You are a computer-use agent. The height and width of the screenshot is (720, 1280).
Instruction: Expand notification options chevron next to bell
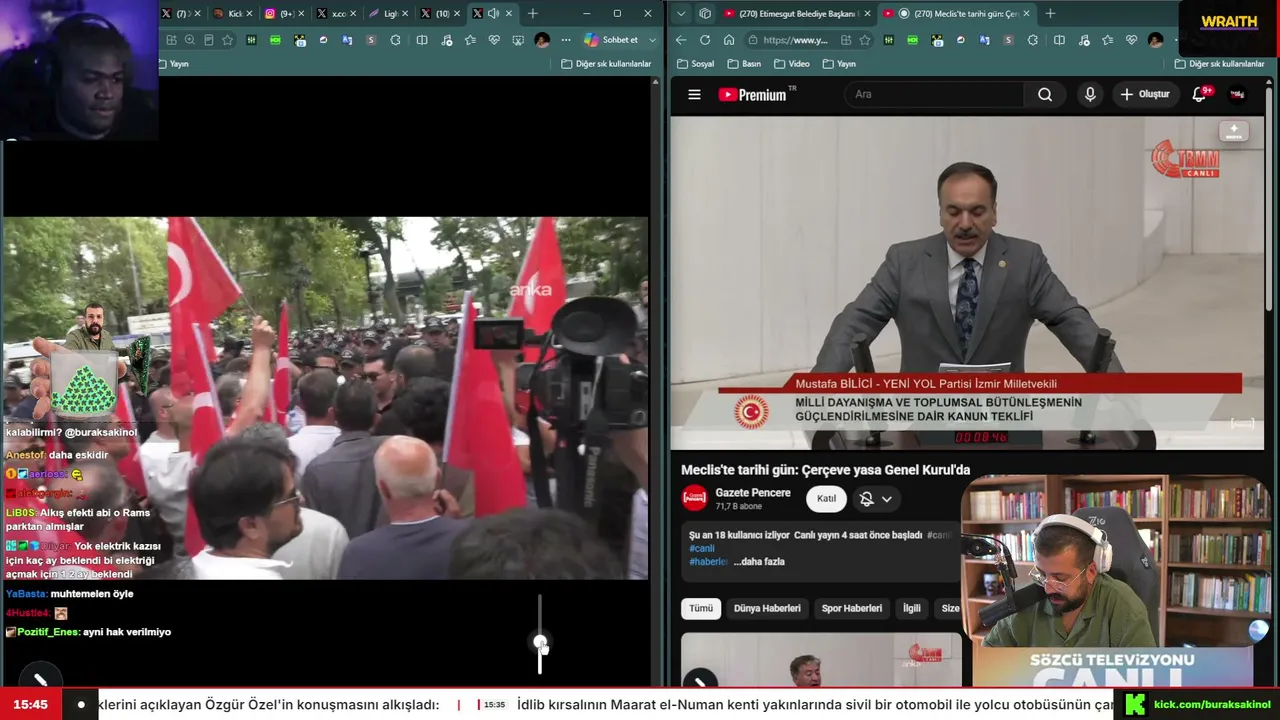(x=887, y=499)
